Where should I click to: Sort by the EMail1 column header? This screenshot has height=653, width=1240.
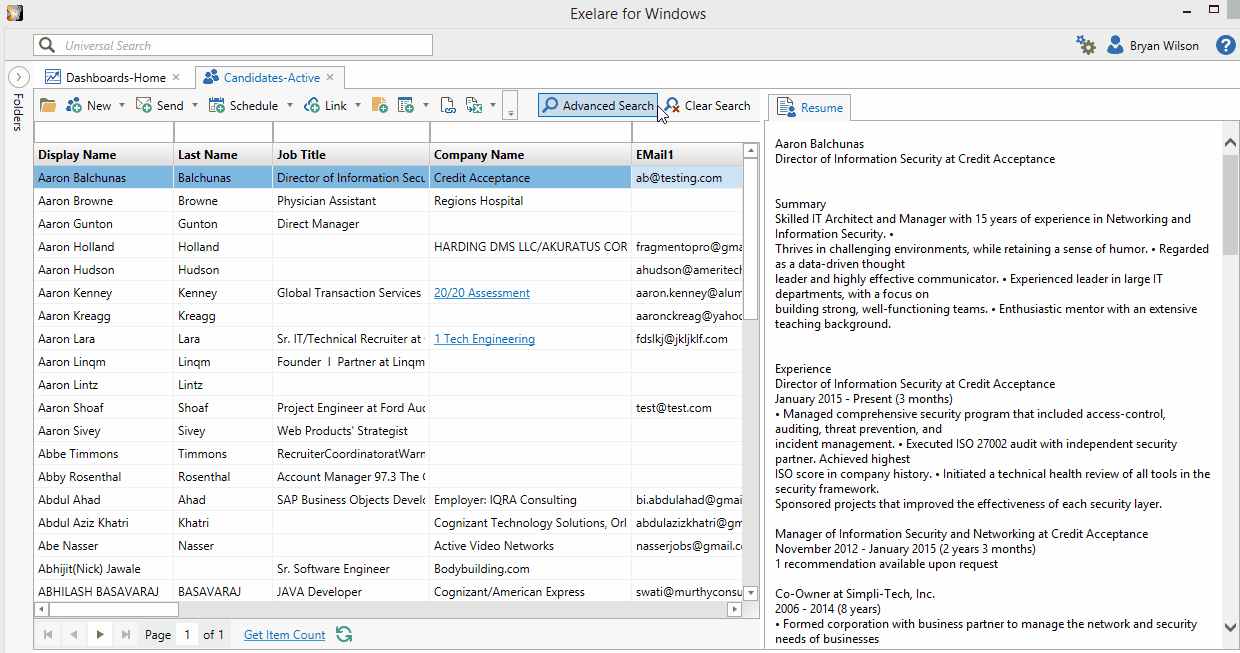(687, 155)
